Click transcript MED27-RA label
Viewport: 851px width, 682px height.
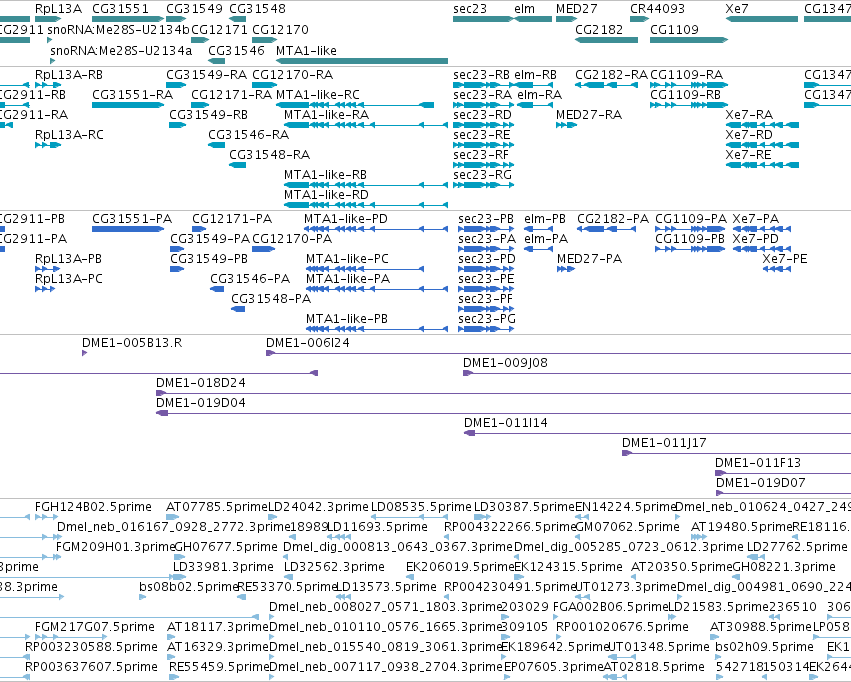589,114
